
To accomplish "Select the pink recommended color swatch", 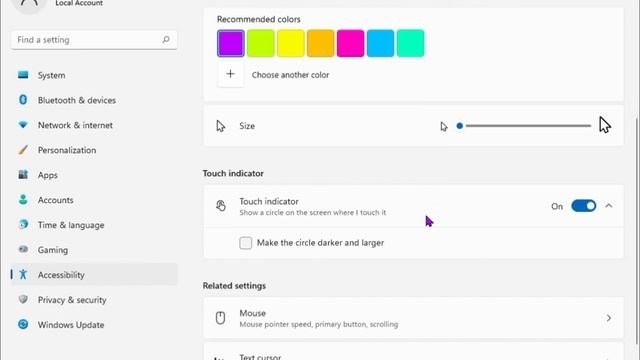I will tap(351, 43).
